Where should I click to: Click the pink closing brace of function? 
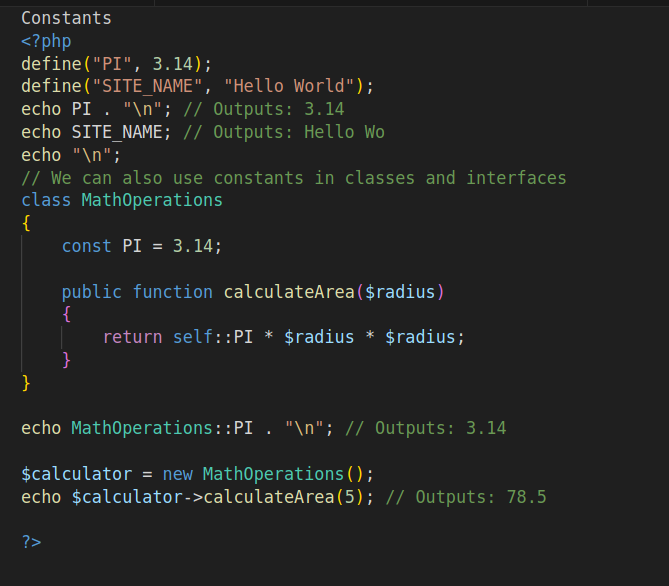point(66,360)
